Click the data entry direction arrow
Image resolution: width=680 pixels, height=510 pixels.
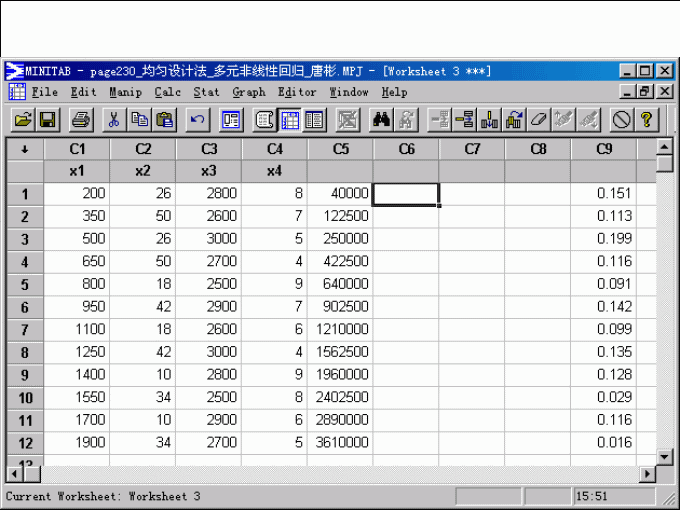click(x=25, y=149)
